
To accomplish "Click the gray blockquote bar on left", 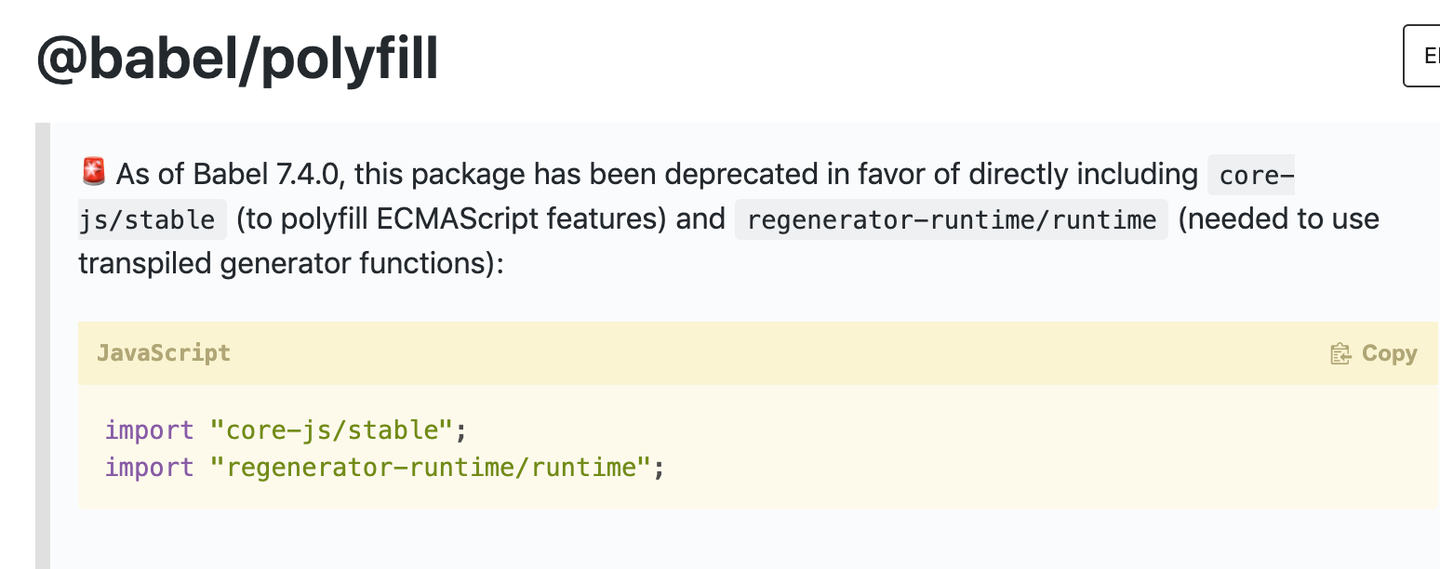I will tap(42, 346).
